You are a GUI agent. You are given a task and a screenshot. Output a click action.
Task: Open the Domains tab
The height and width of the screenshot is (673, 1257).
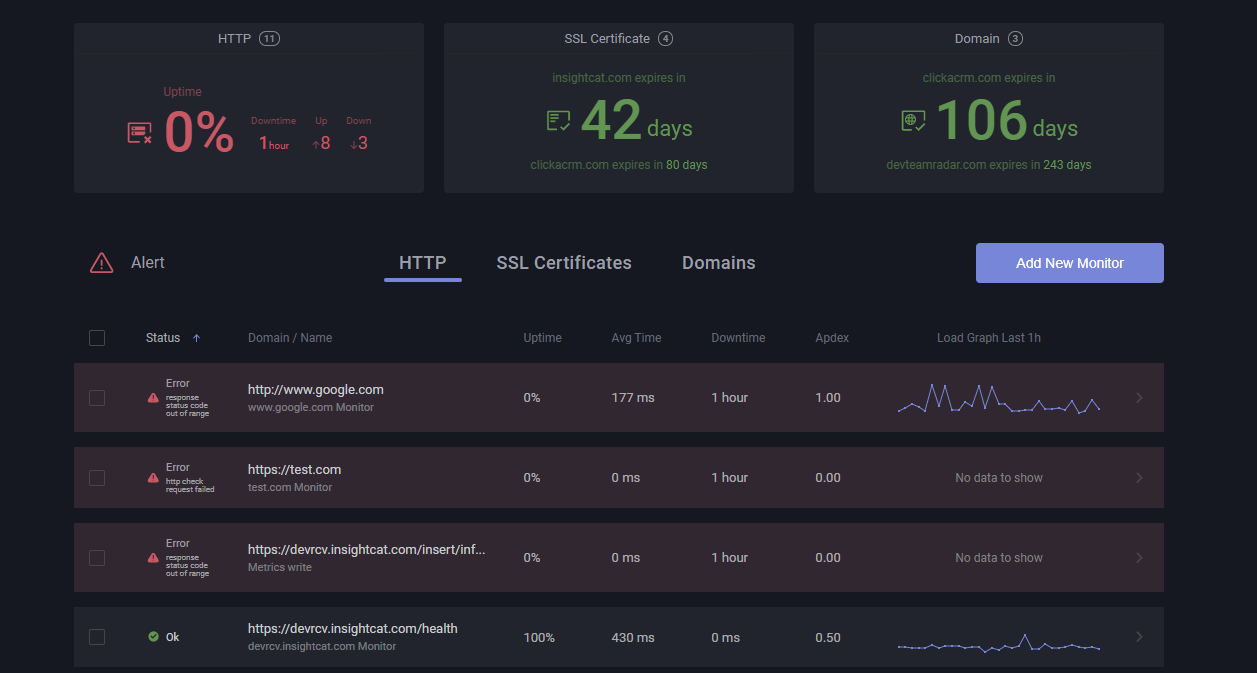(718, 263)
